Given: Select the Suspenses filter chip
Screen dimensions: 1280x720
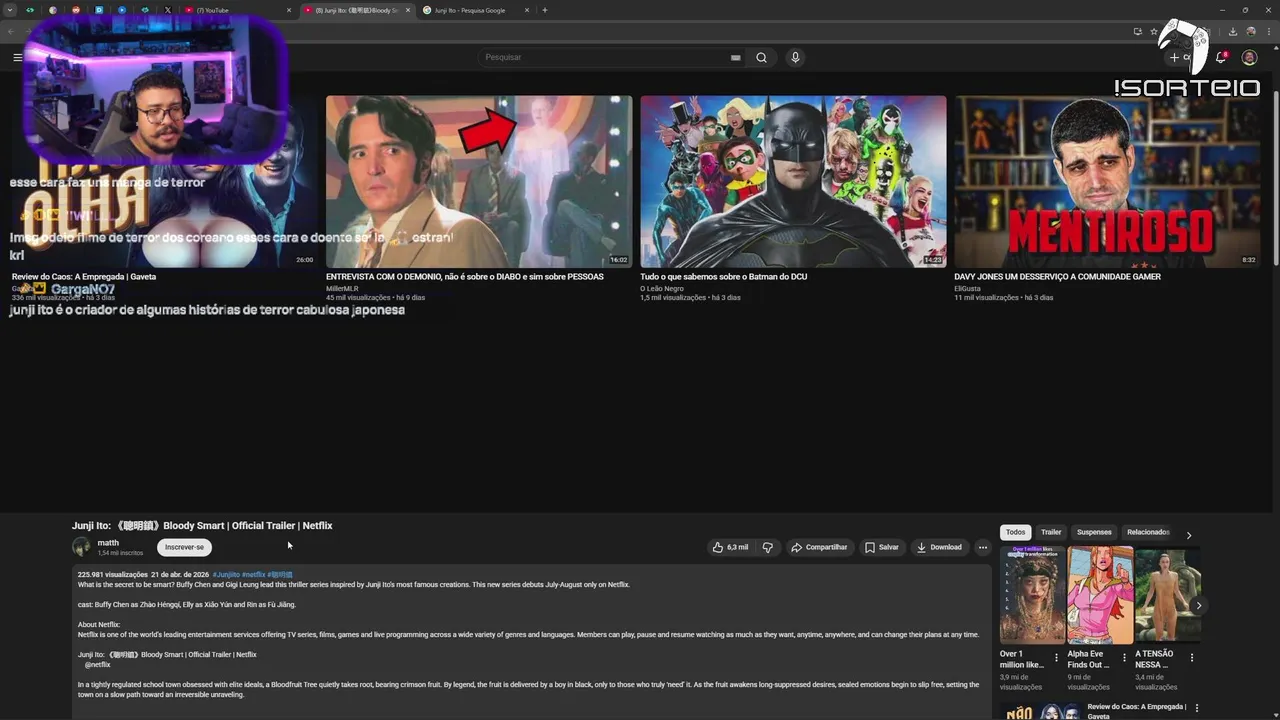Looking at the screenshot, I should [x=1094, y=532].
